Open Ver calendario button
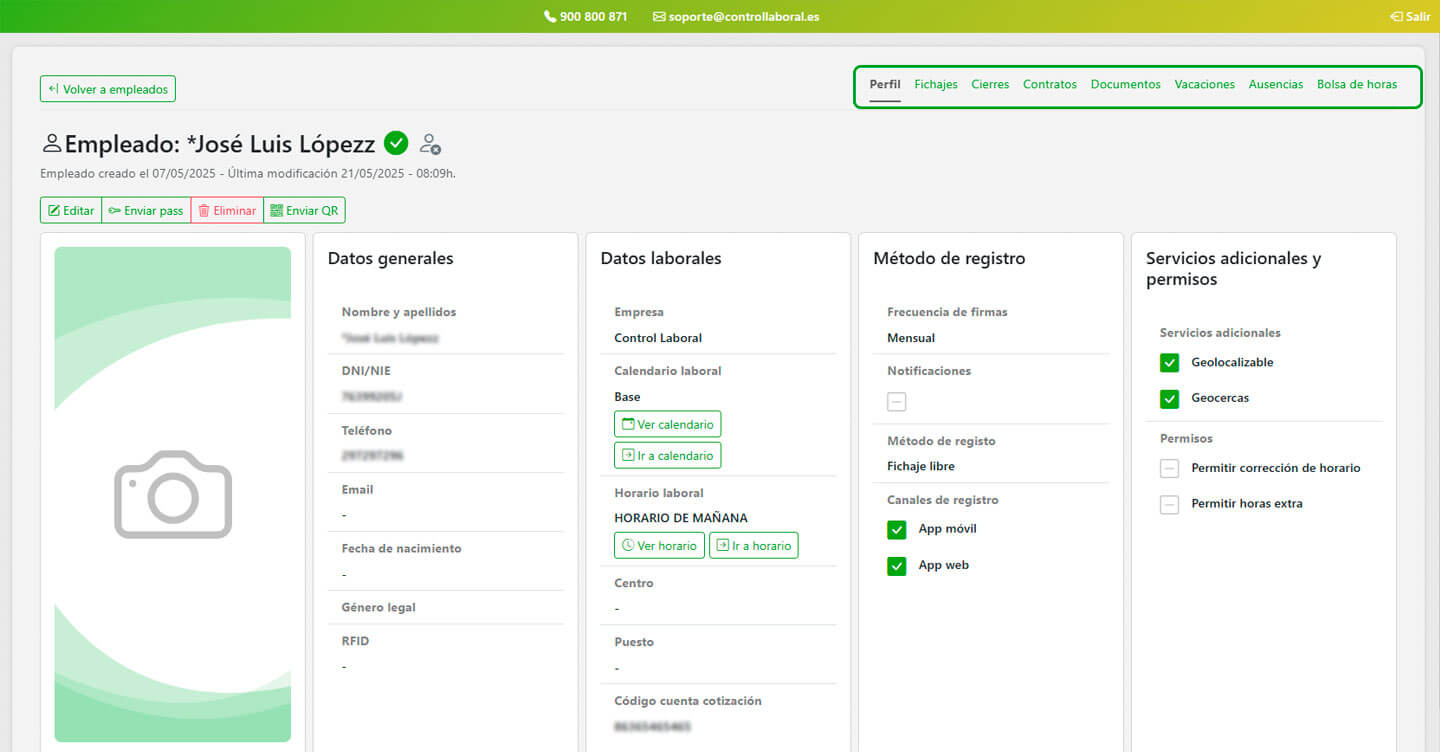This screenshot has height=752, width=1440. point(667,424)
